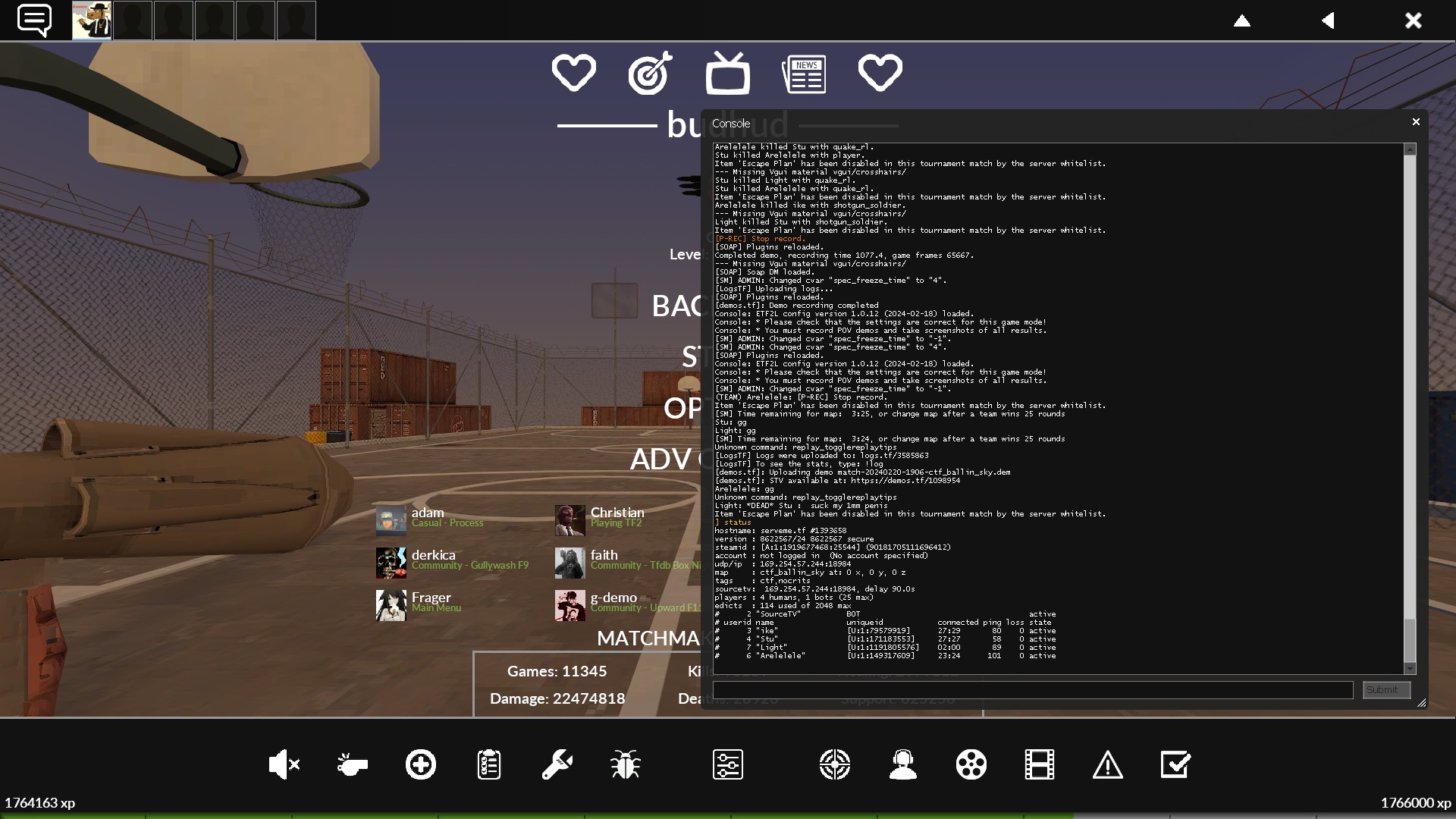Click the console line '] status'
The image size is (1456, 819).
click(x=733, y=522)
